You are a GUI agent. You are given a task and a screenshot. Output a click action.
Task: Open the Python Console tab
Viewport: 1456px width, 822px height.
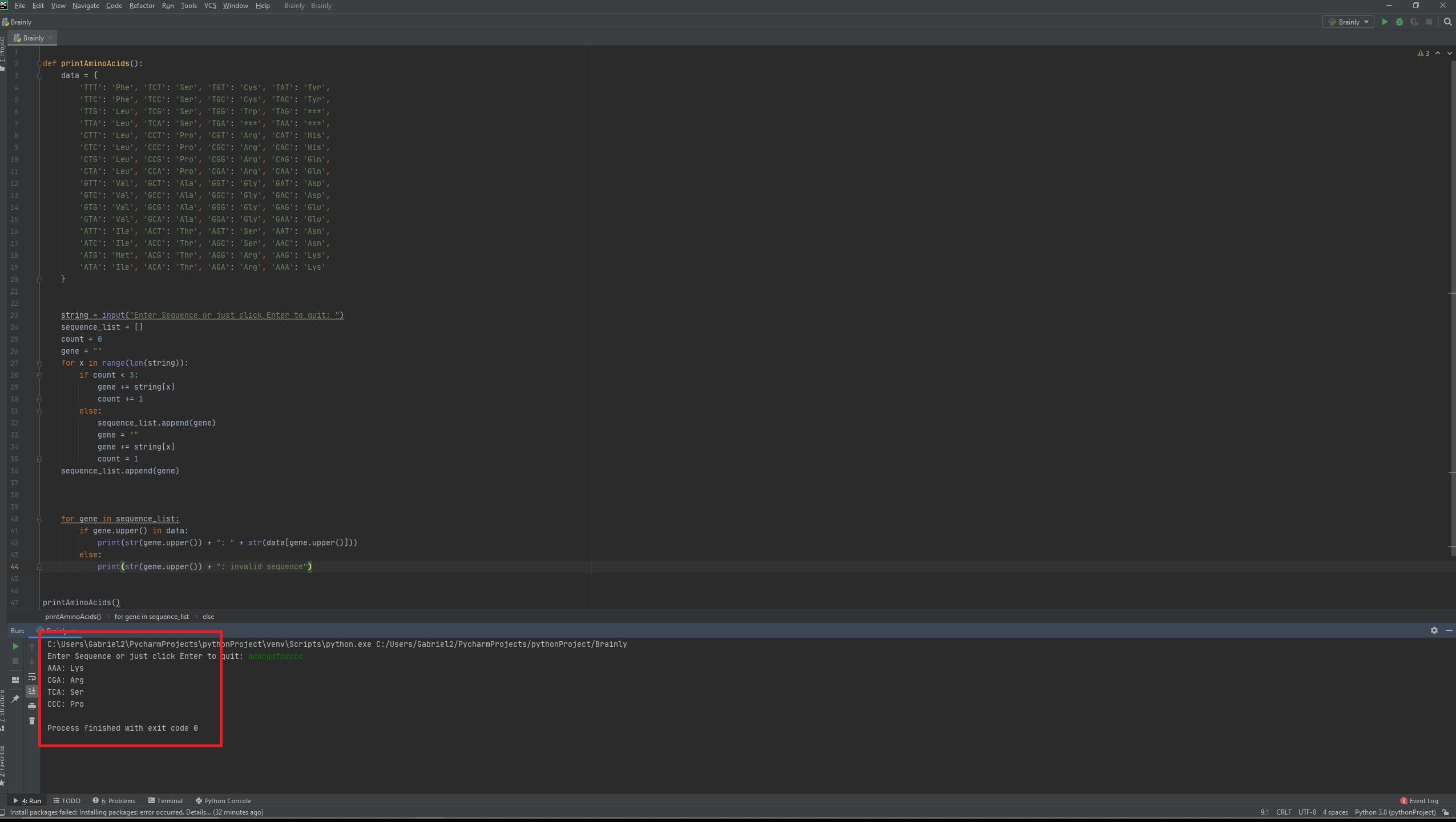pos(223,801)
